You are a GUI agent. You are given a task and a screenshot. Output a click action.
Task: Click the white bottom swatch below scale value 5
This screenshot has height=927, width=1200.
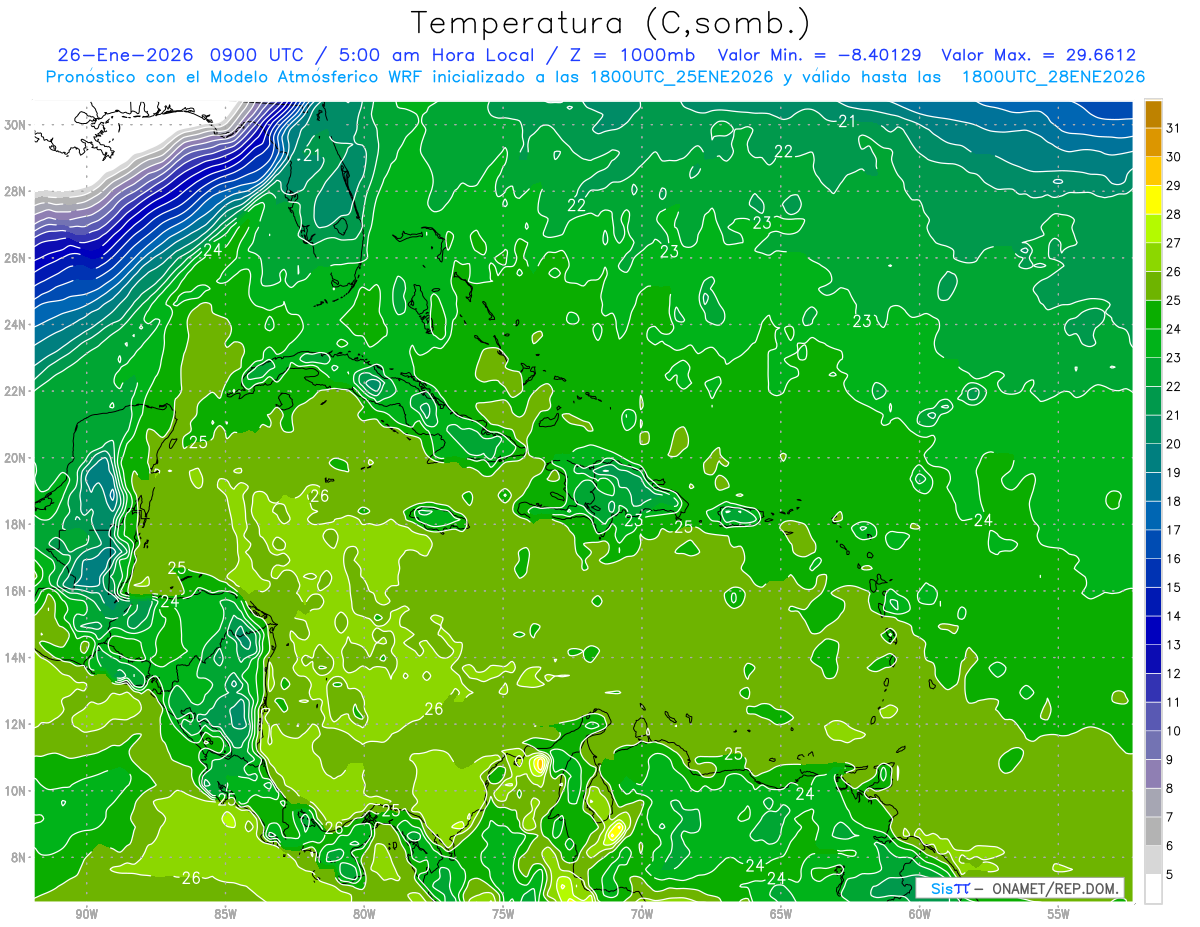(1153, 889)
